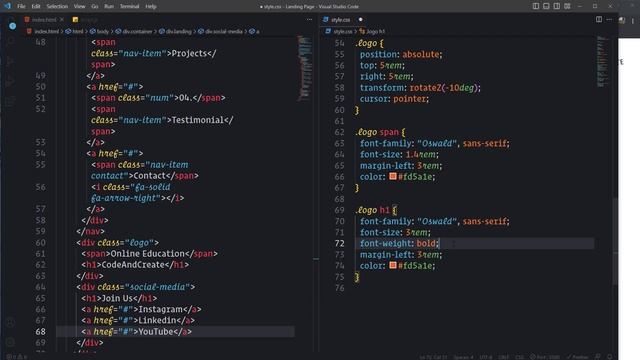Click the Port status bar item

(545, 357)
